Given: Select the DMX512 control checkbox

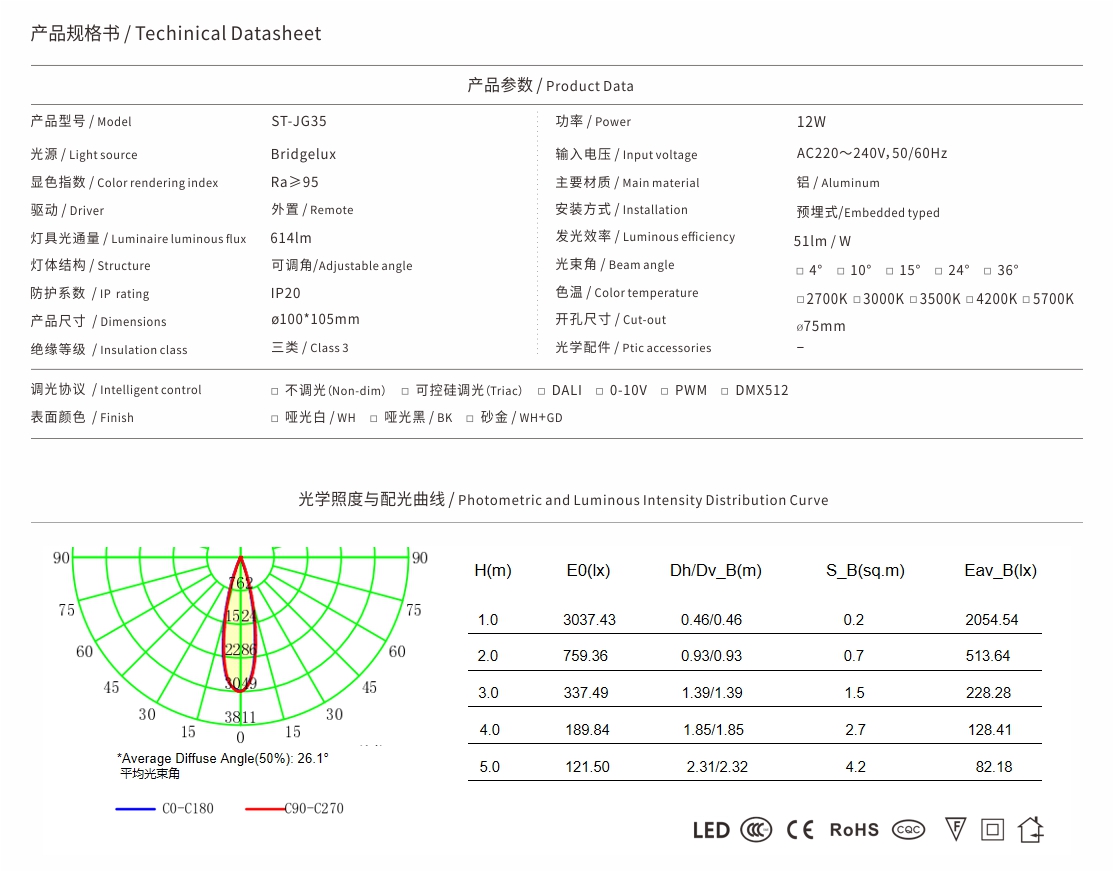Looking at the screenshot, I should tap(725, 392).
